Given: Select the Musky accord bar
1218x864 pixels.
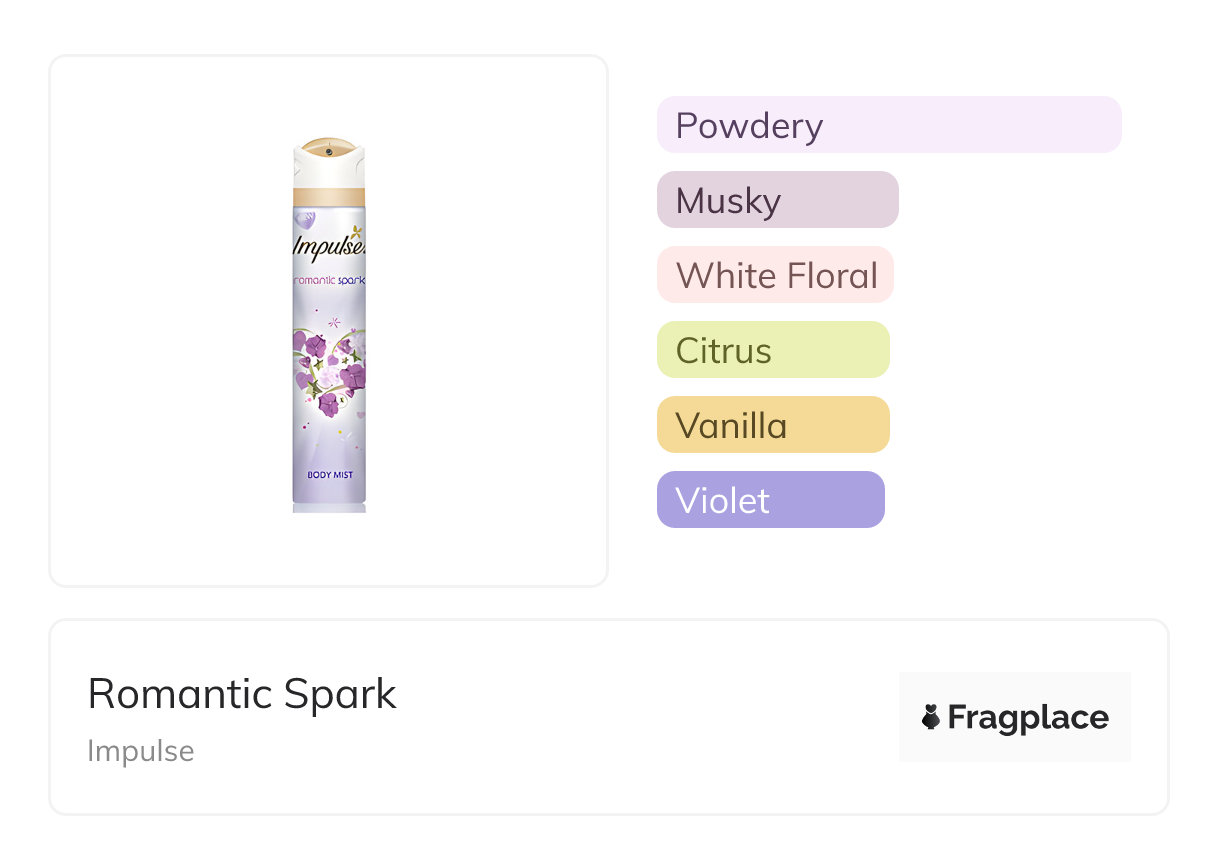Looking at the screenshot, I should tap(777, 200).
